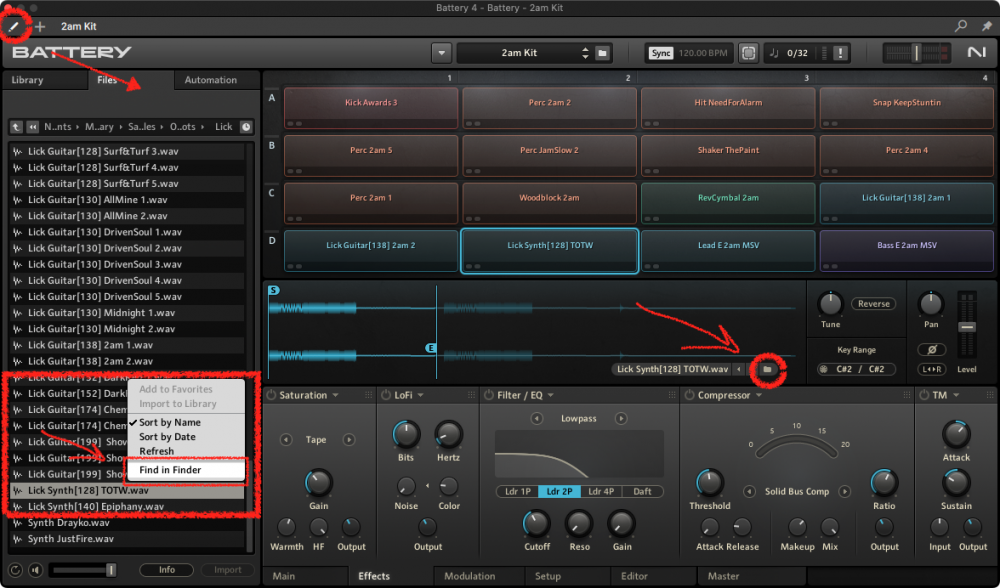This screenshot has height=588, width=1000.
Task: Click the previous compressor arrow beside Solid Bus Comp
Action: (749, 492)
